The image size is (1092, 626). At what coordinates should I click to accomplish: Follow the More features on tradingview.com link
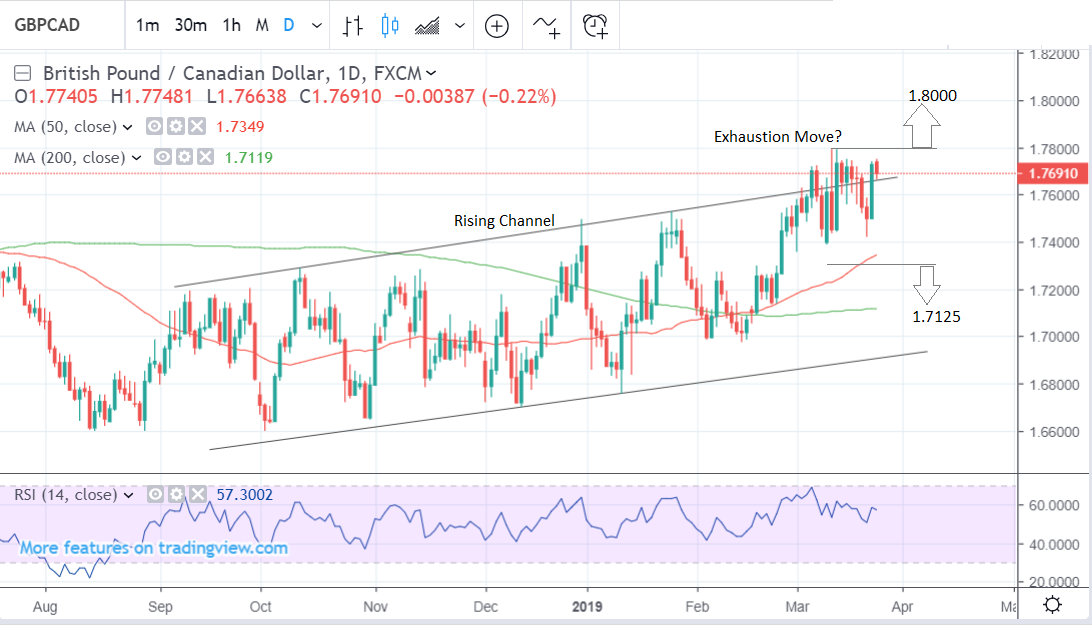click(x=154, y=548)
